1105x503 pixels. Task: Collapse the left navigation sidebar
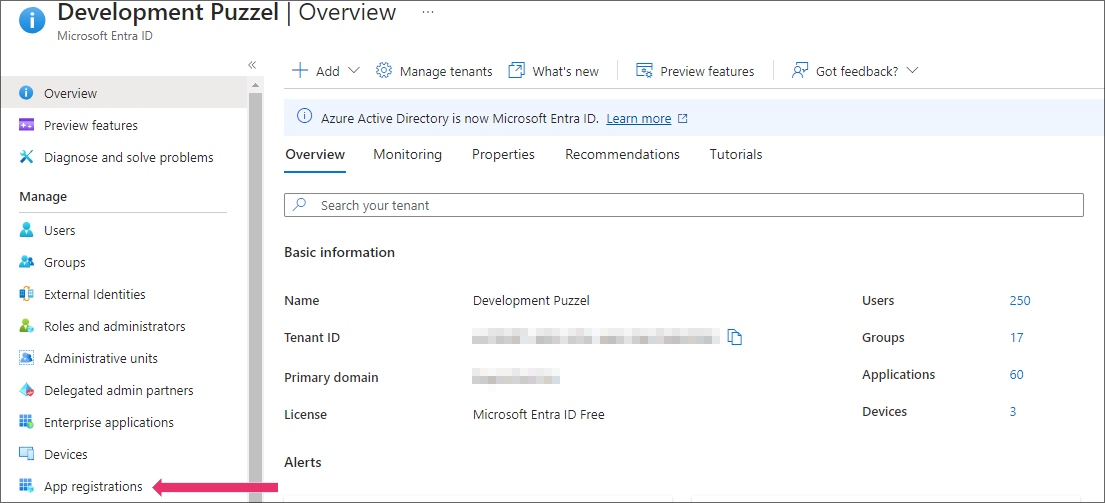point(252,65)
